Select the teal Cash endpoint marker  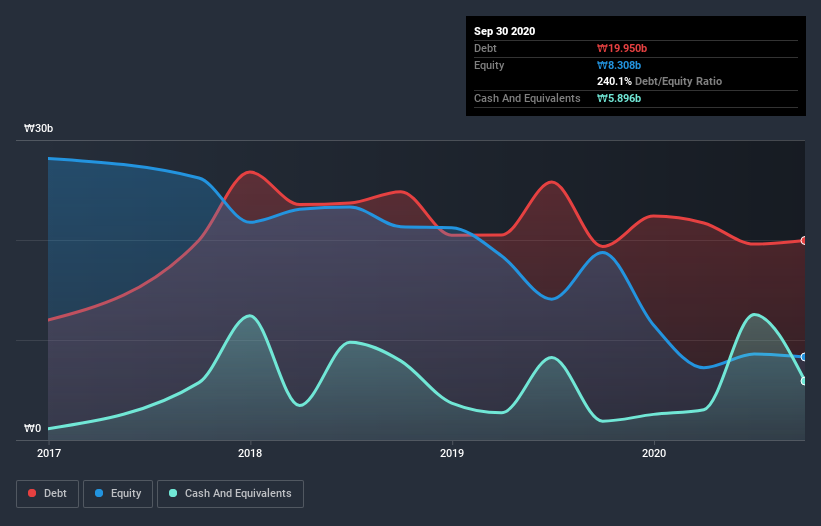click(804, 381)
